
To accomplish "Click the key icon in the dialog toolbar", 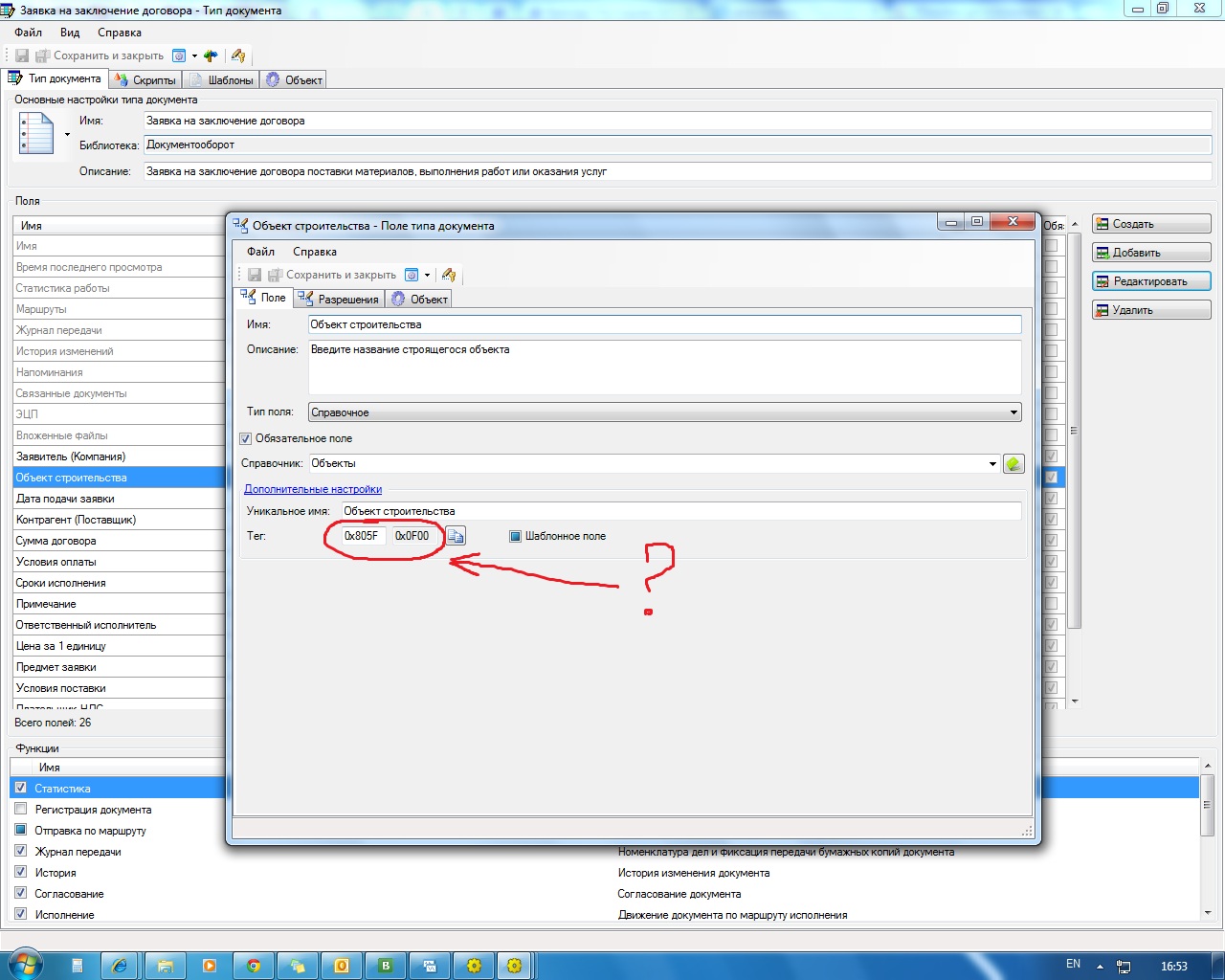I will [x=449, y=275].
